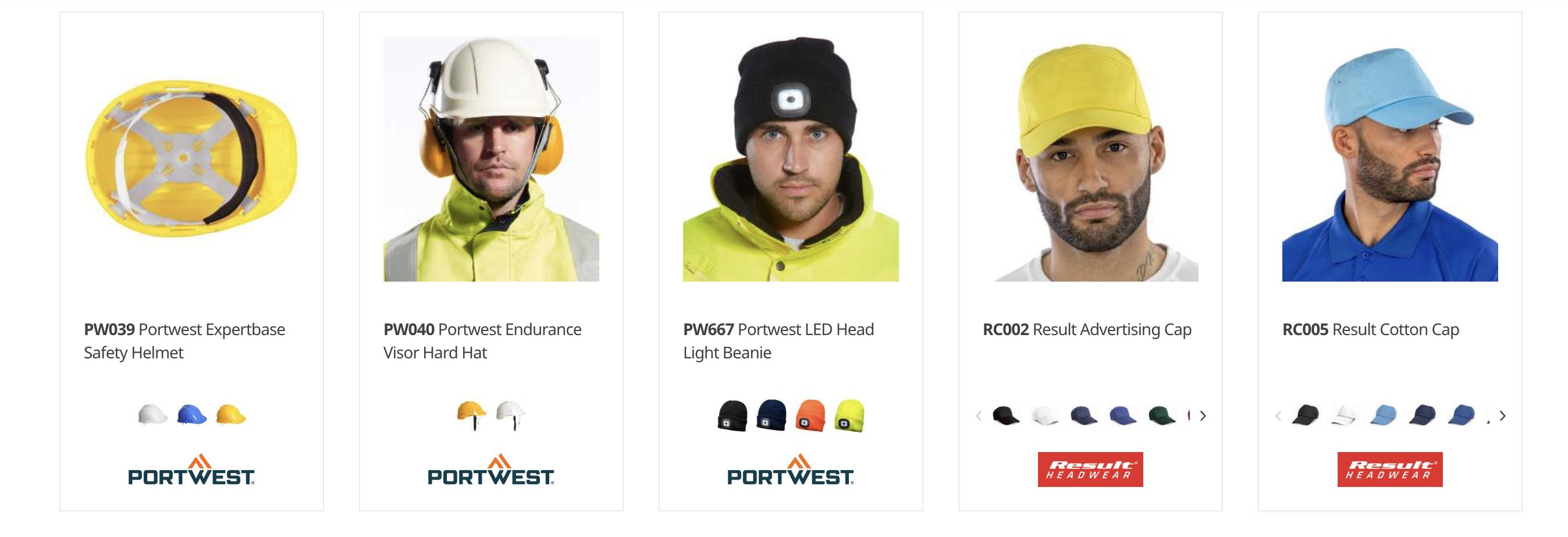Open PW039 Portwest Expertbase Safety Helmet link
Screen dimensions: 1568x537
click(184, 341)
